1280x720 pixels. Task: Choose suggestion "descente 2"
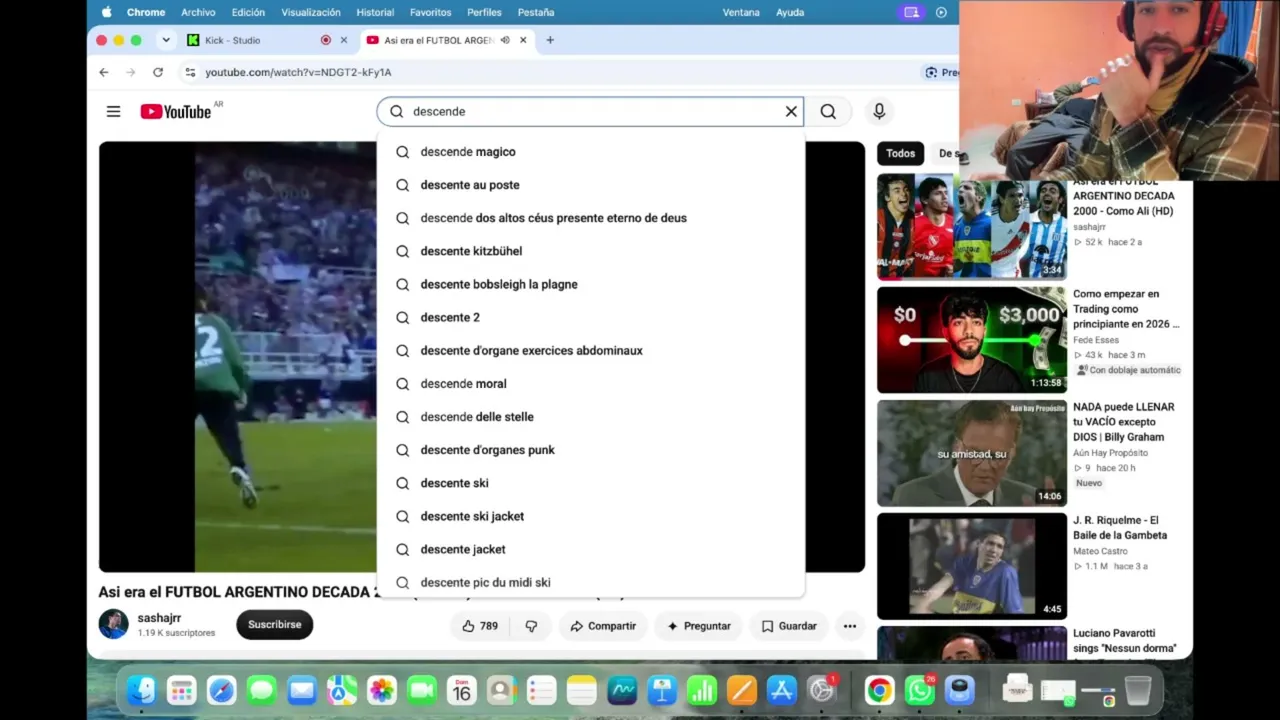click(590, 317)
